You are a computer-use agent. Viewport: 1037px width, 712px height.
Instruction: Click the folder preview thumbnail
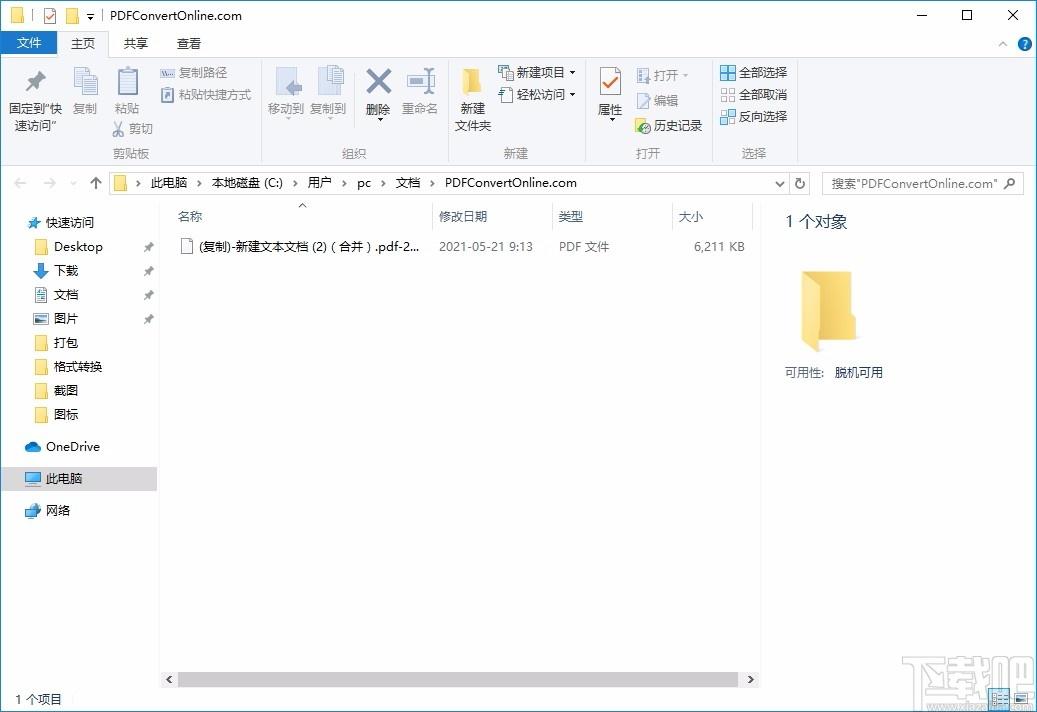click(828, 310)
